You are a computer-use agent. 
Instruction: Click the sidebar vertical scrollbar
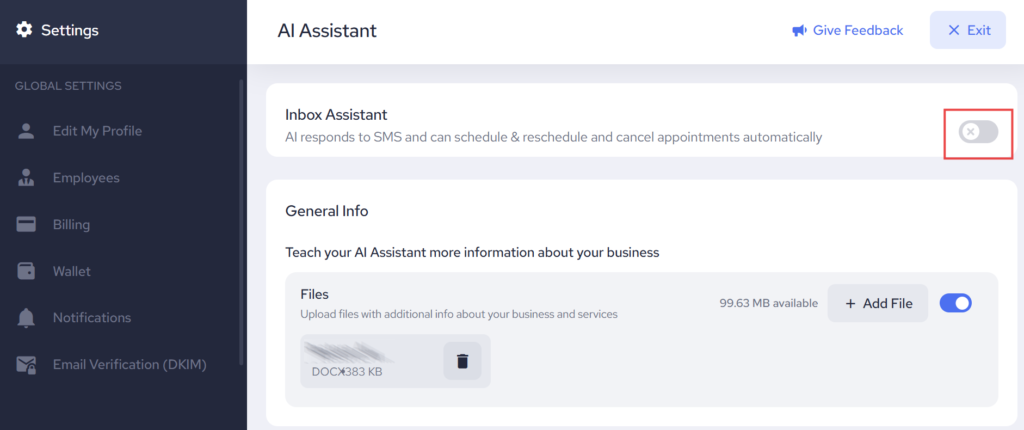click(241, 220)
